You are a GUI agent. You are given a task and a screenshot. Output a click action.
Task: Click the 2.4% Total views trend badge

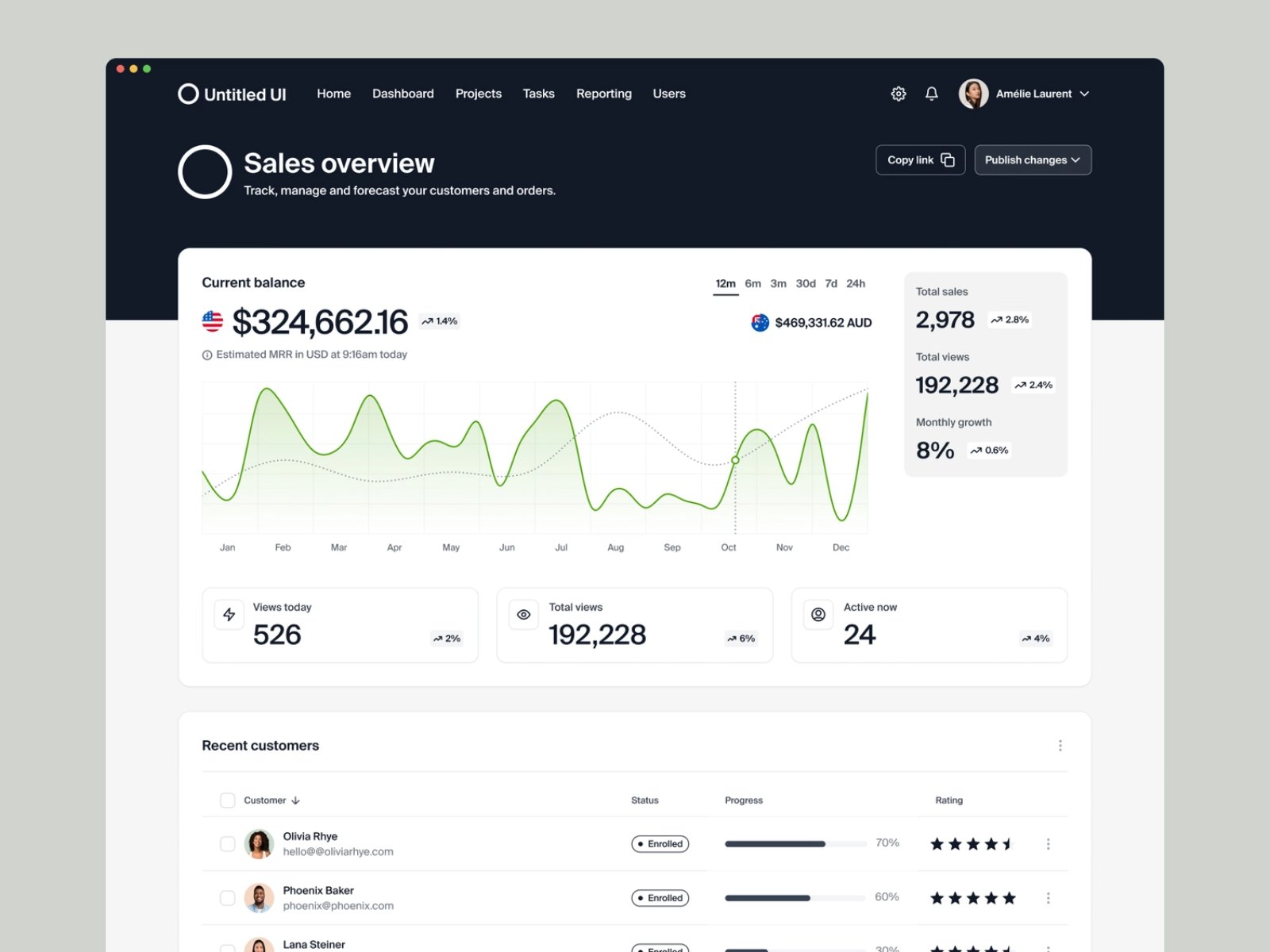(x=1033, y=385)
